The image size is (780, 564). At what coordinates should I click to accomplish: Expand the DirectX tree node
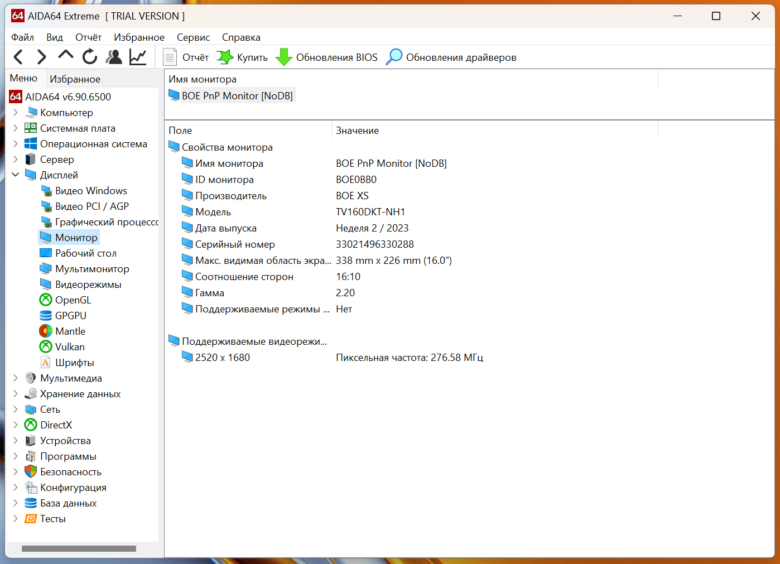[15, 425]
